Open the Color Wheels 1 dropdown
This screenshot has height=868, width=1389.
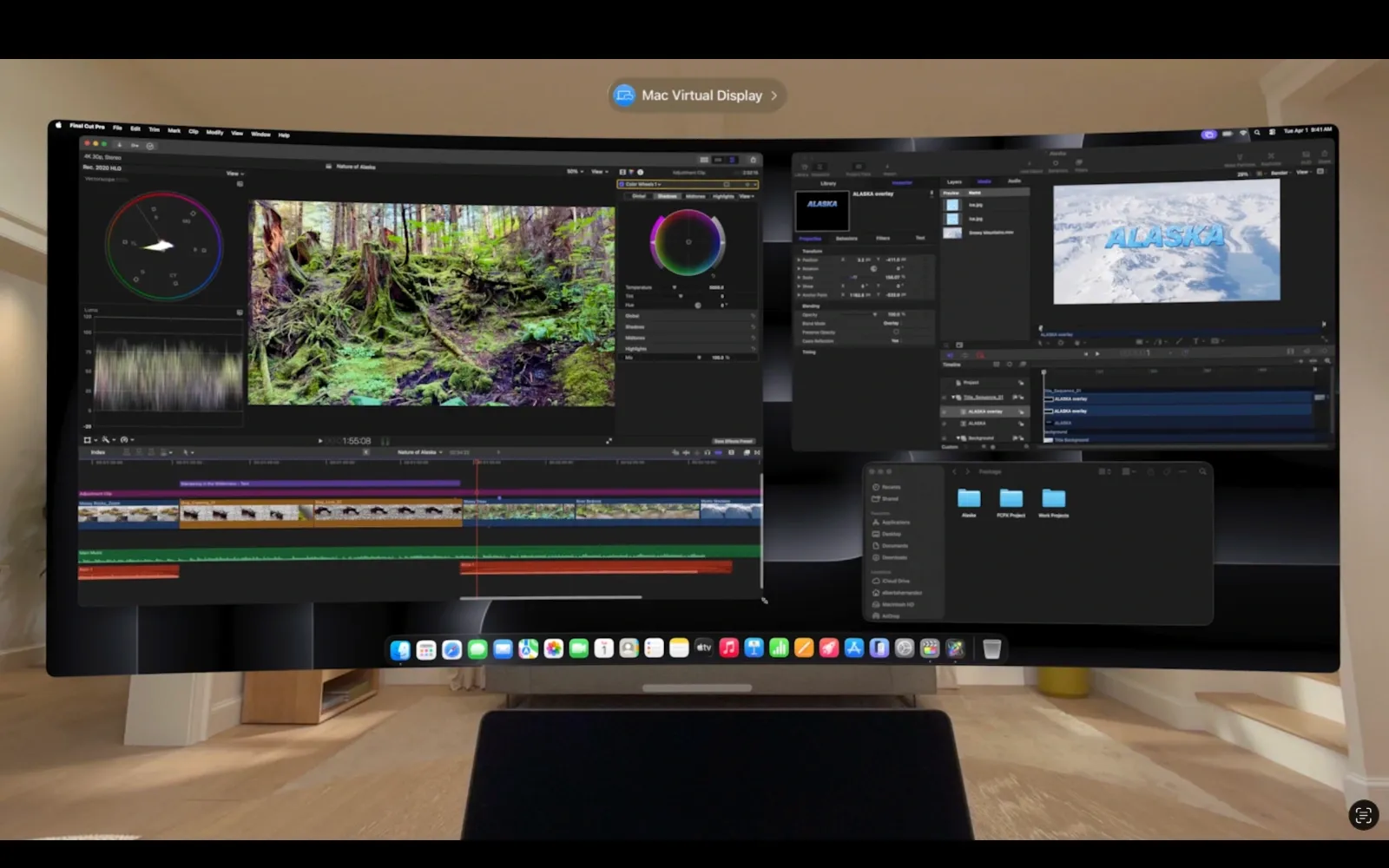(660, 185)
